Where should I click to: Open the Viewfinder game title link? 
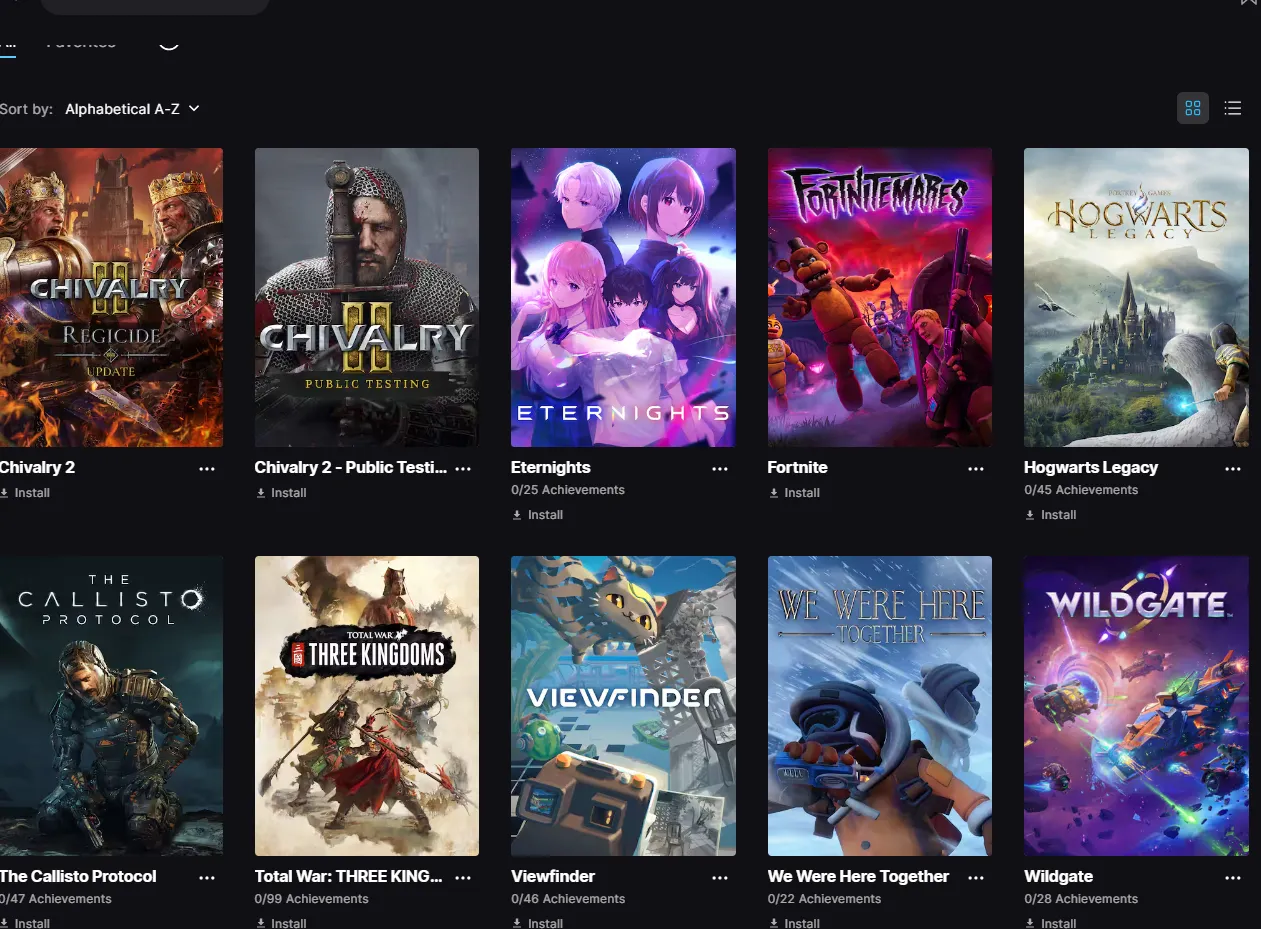click(553, 876)
